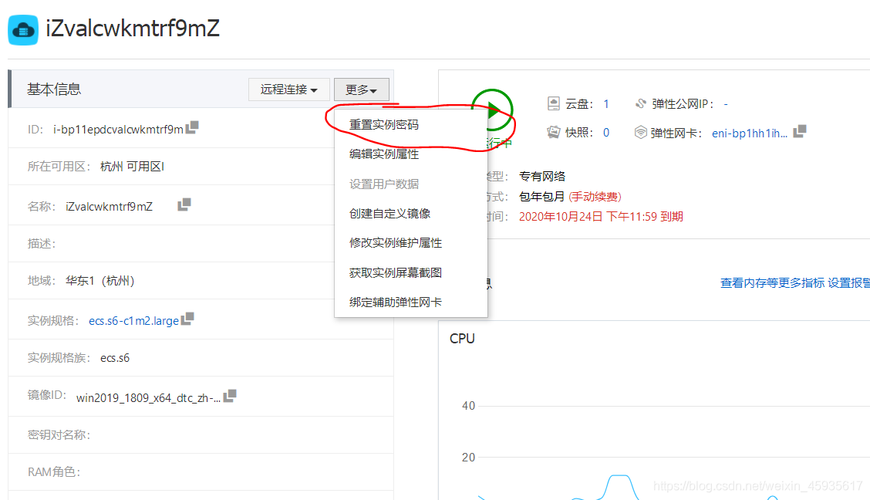Viewport: 870px width, 500px height.
Task: Select 重置实例密码 from the menu
Action: (383, 125)
